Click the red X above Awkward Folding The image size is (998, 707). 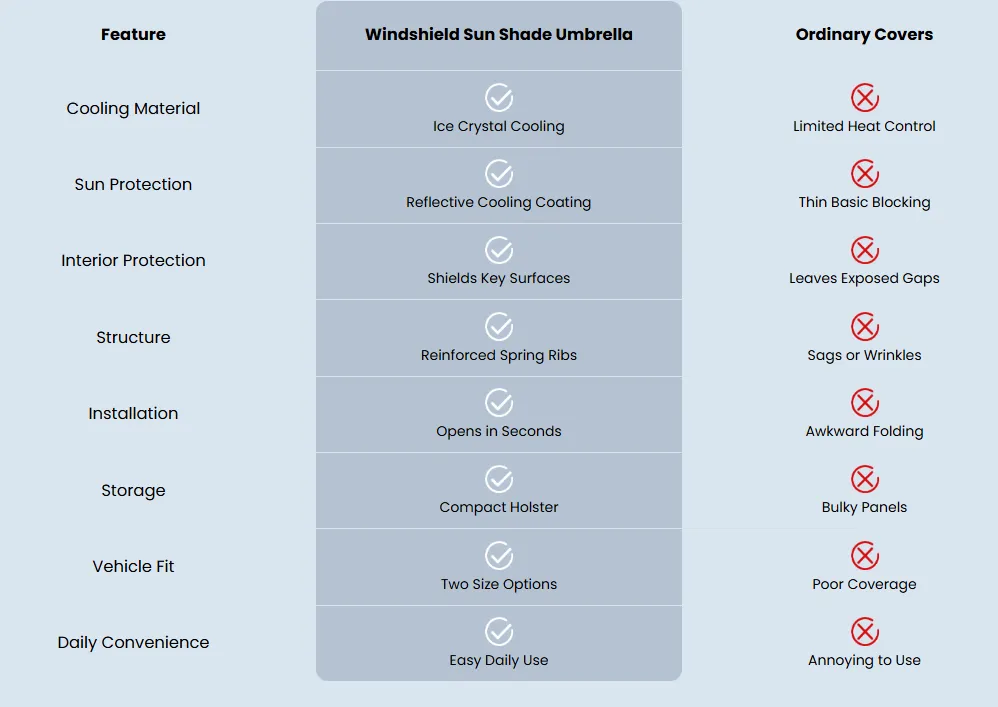pos(865,403)
